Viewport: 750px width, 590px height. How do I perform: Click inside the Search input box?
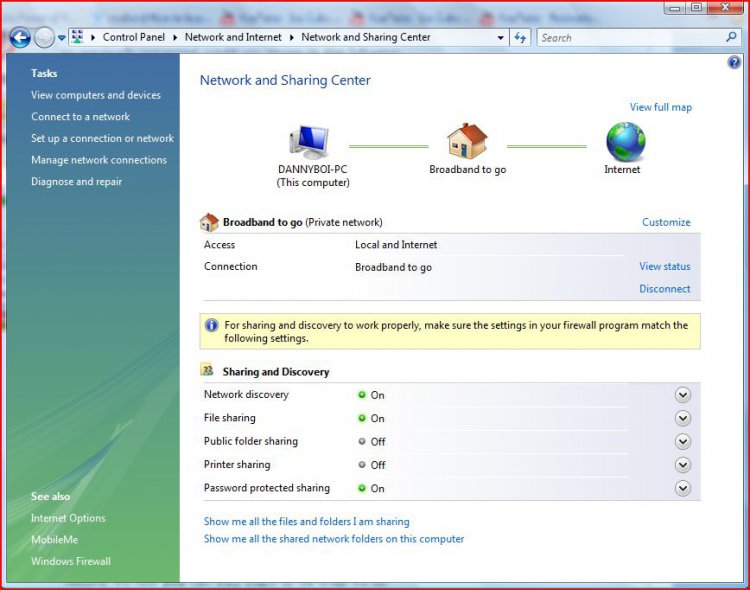[630, 38]
